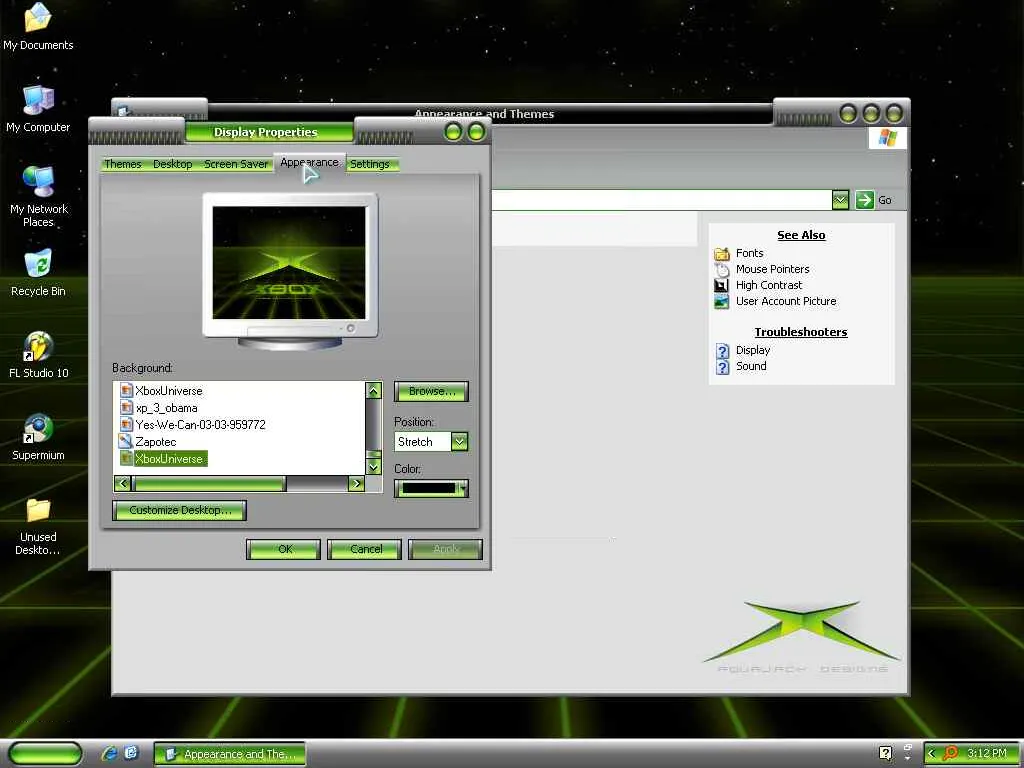Click the background list scroll right arrow
1024x768 pixels.
356,483
